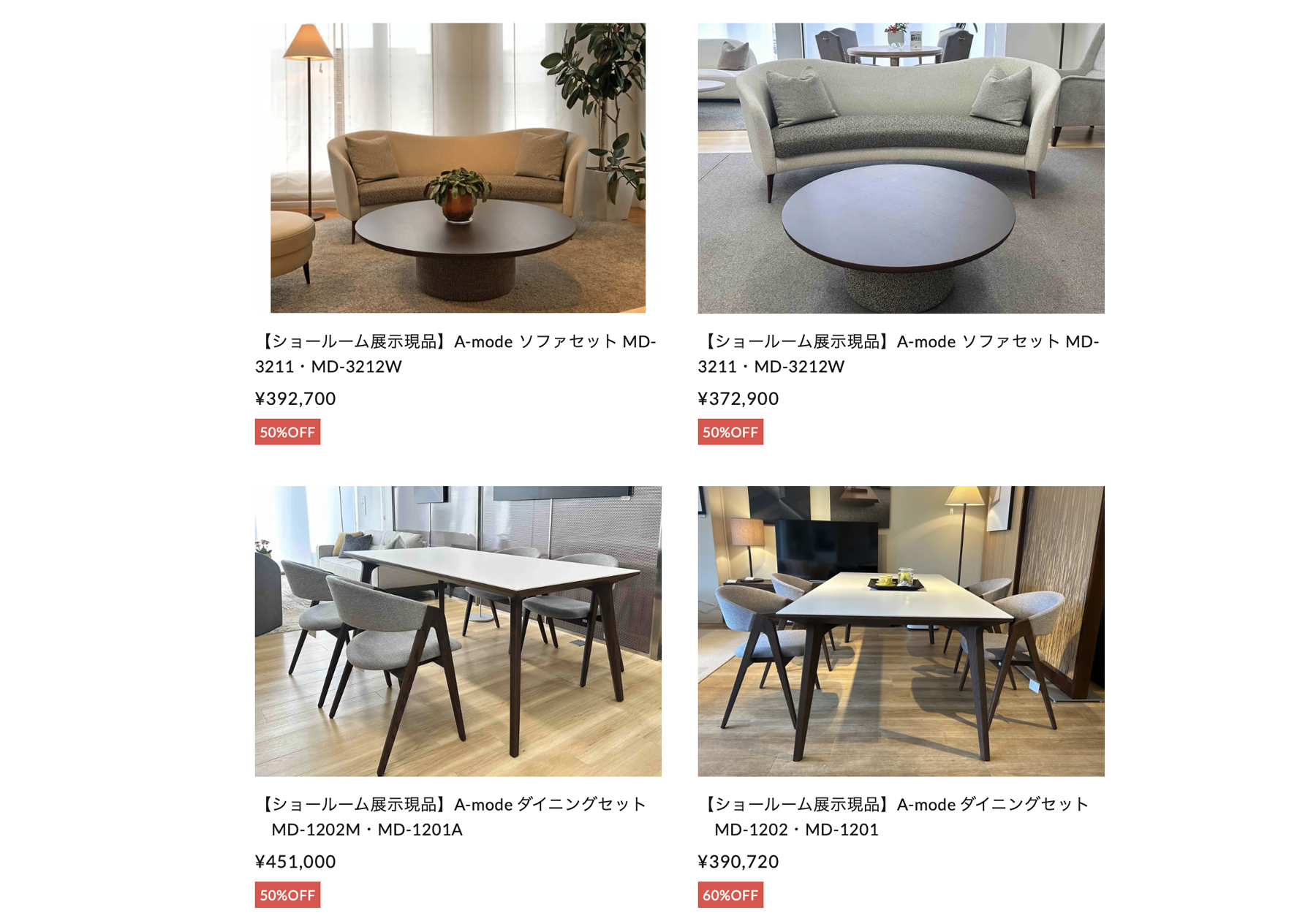Open the gray sofa set product photo
1316x921 pixels.
pyautogui.click(x=901, y=168)
